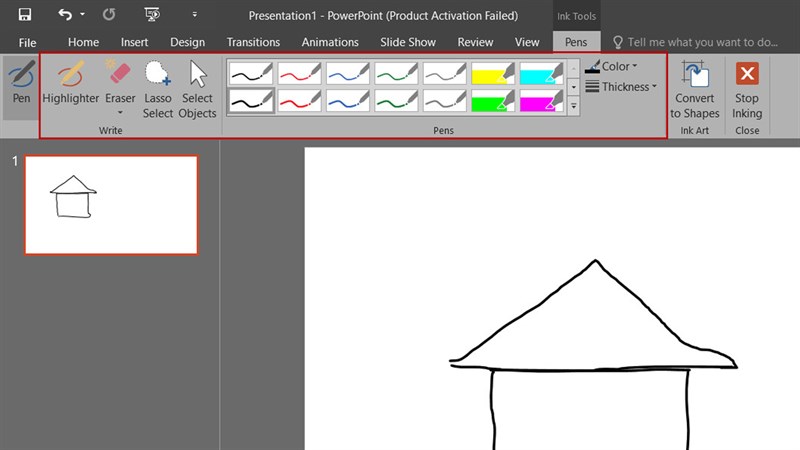Select slide 1 thumbnail with house drawing
This screenshot has width=800, height=450.
pos(111,205)
